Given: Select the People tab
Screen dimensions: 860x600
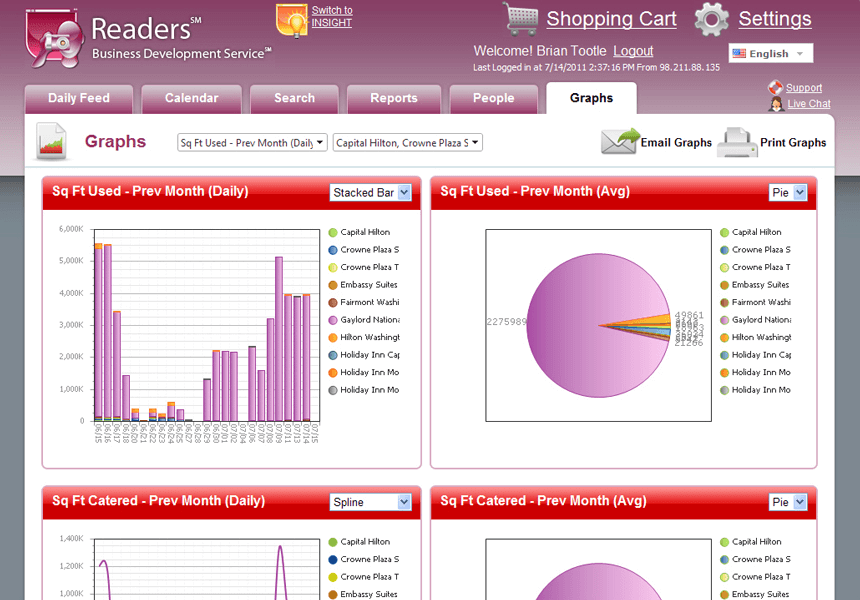Looking at the screenshot, I should pos(494,99).
